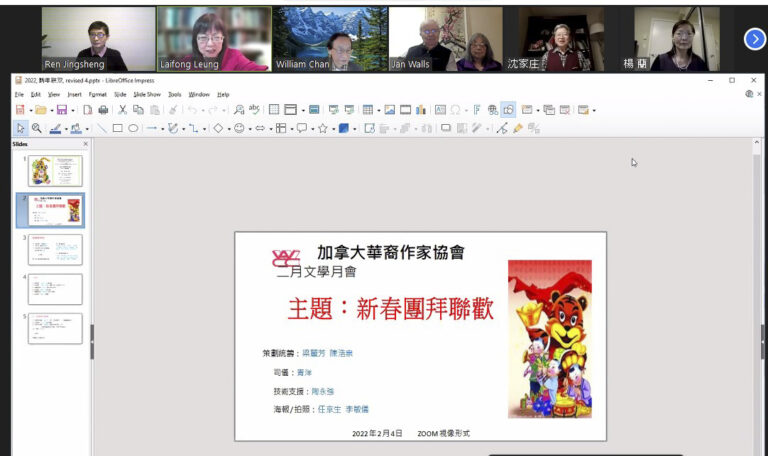This screenshot has width=768, height=456.
Task: Toggle the display grid icon
Action: click(x=274, y=110)
